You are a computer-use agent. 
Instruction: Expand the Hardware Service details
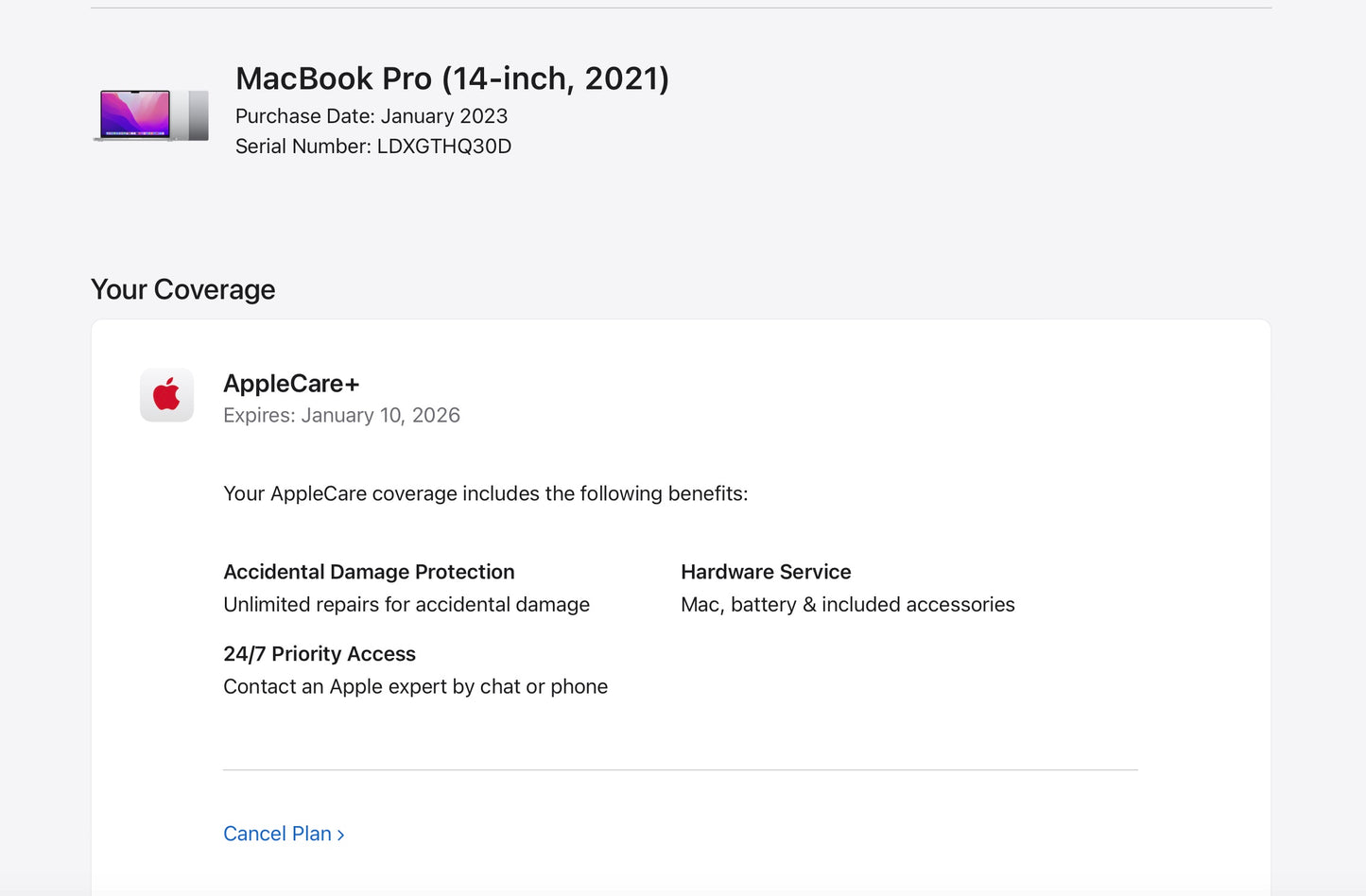pyautogui.click(x=766, y=572)
